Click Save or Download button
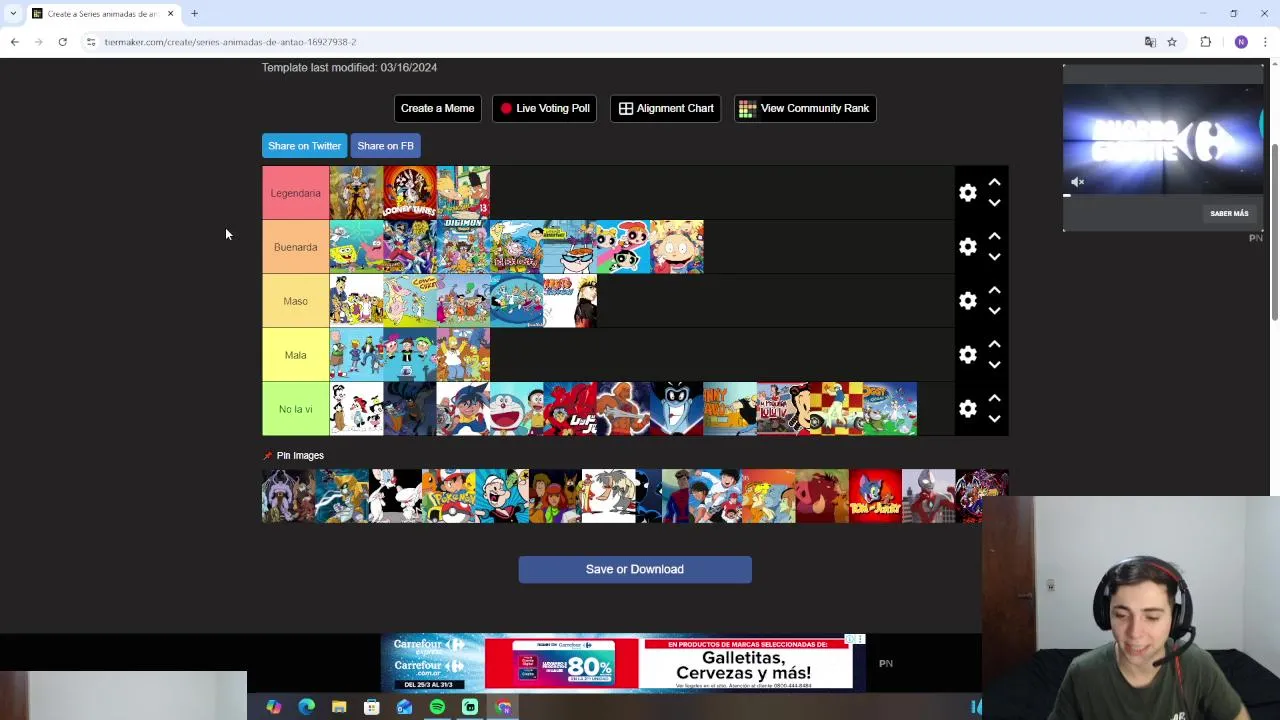This screenshot has width=1280, height=720. 635,569
